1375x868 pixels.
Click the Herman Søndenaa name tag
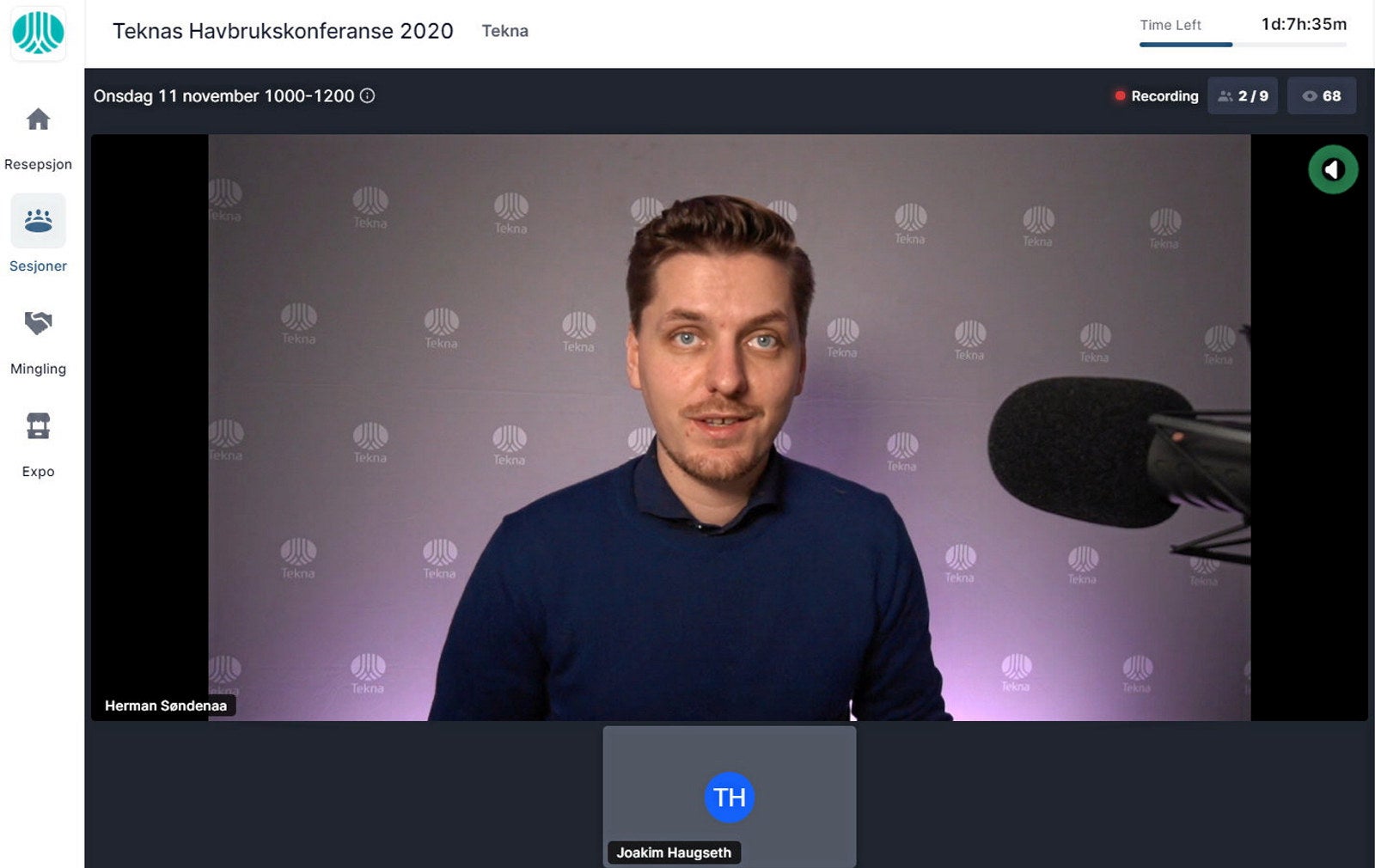pos(165,706)
